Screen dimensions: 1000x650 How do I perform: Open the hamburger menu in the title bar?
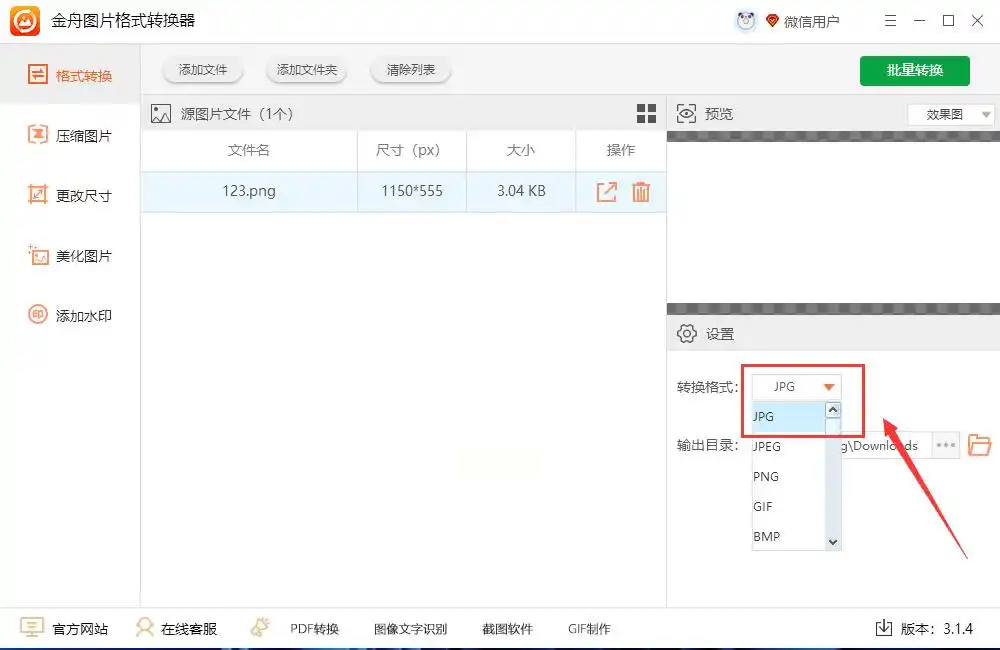click(891, 21)
